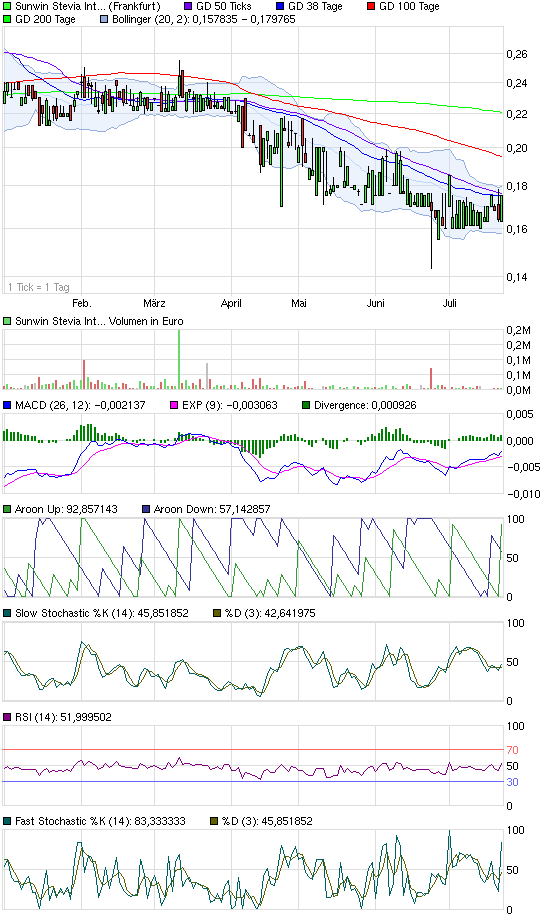This screenshot has height=918, width=545.
Task: Click the 'Mai' axis label
Action: pos(299,303)
